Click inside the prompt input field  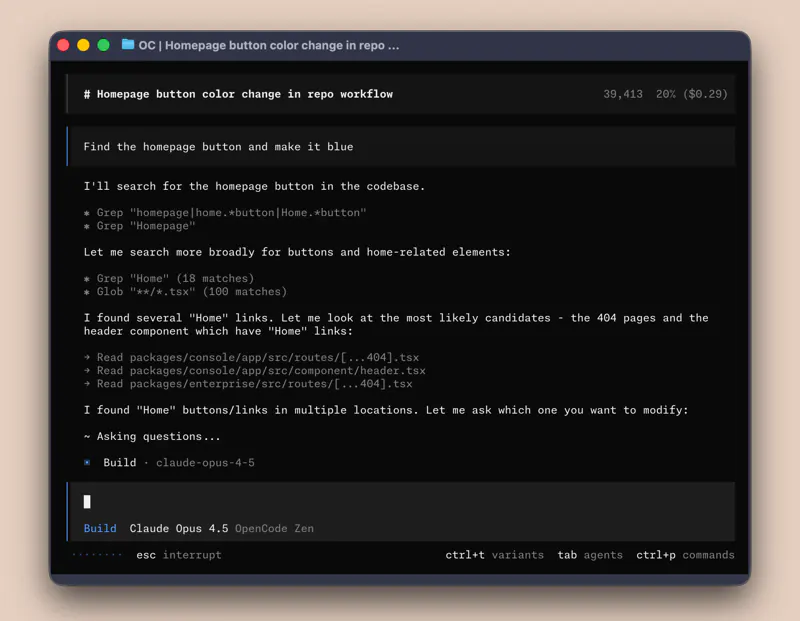[400, 502]
